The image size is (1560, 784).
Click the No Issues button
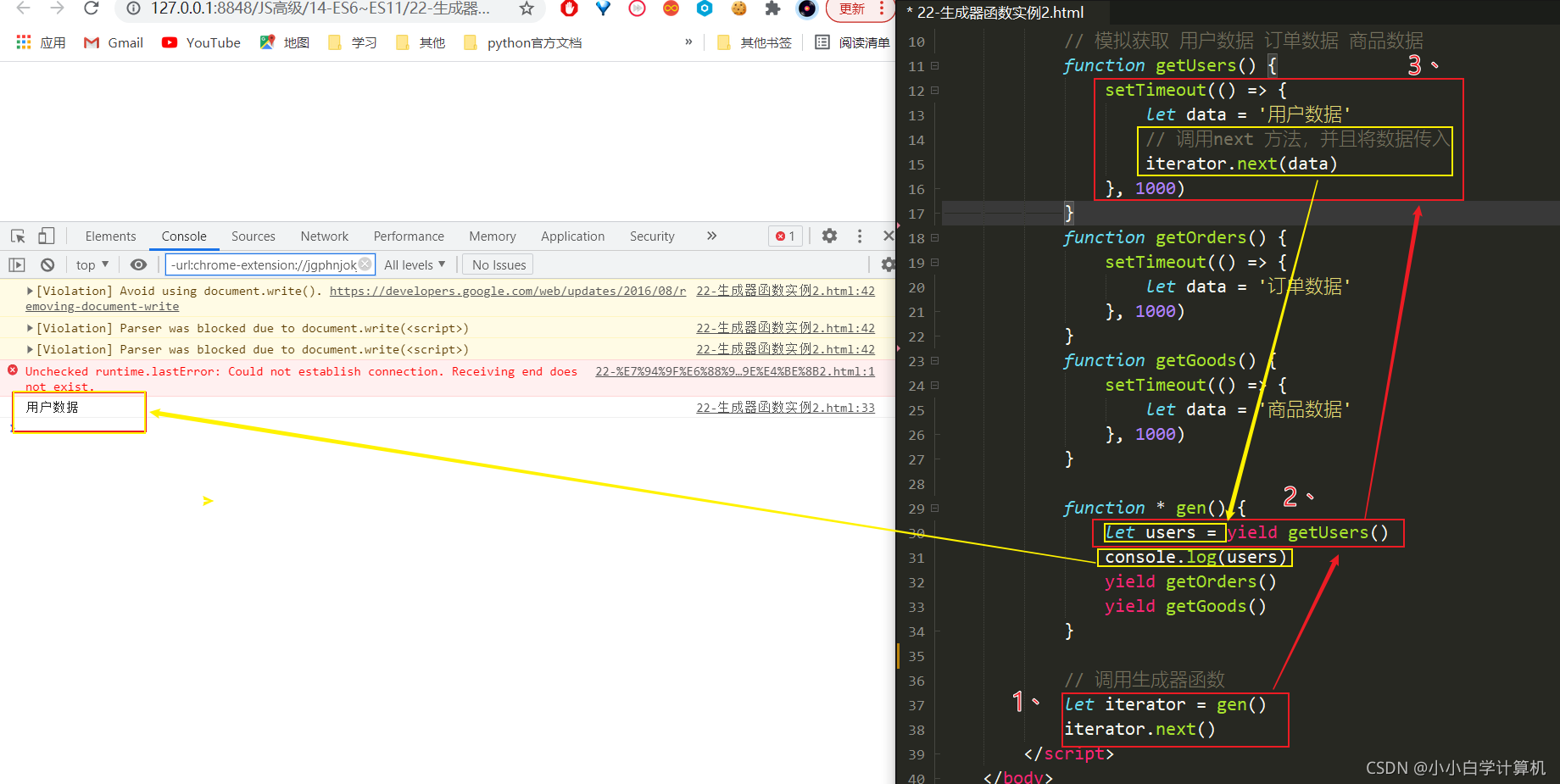pos(499,265)
